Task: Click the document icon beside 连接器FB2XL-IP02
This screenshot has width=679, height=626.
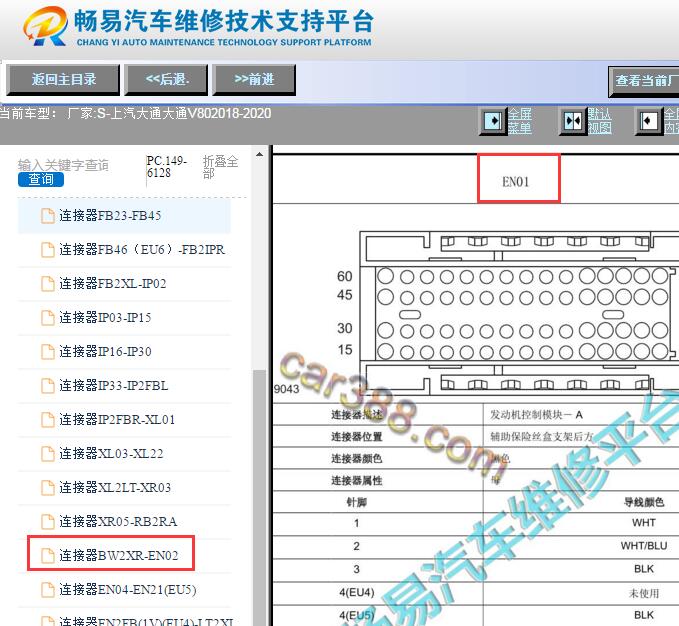Action: point(48,284)
